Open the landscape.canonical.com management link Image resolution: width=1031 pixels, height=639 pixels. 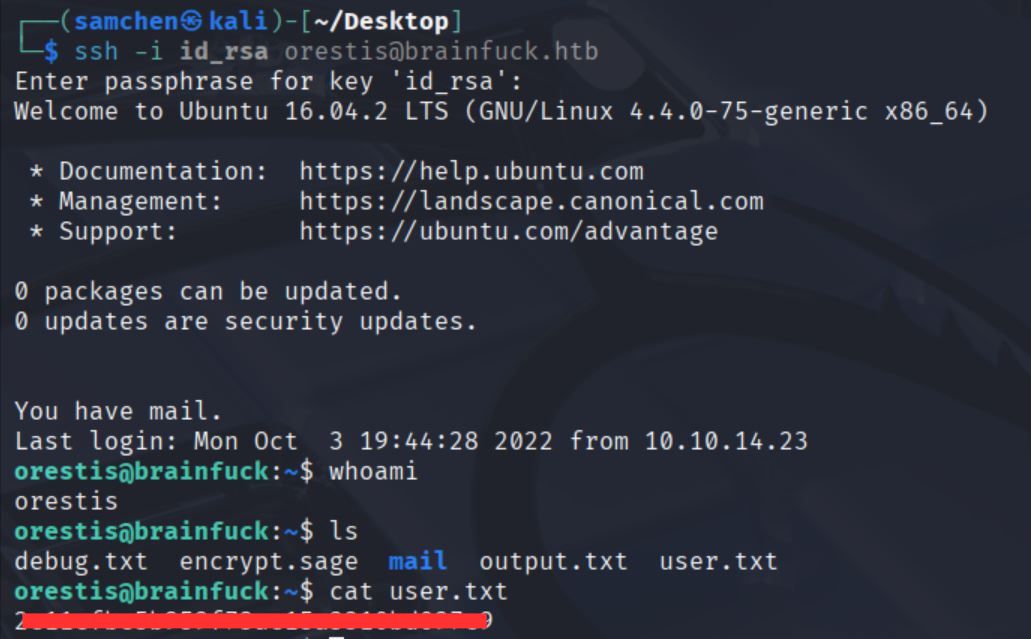tap(531, 201)
